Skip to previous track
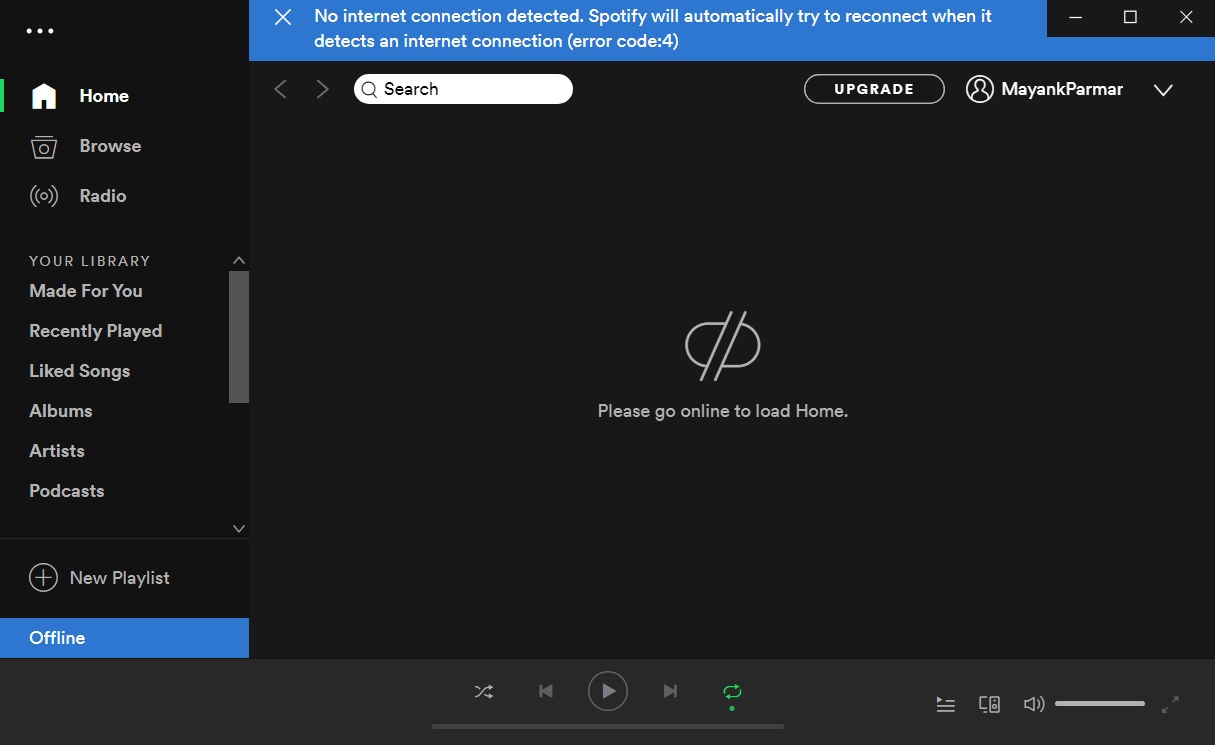The image size is (1215, 745). [x=546, y=691]
